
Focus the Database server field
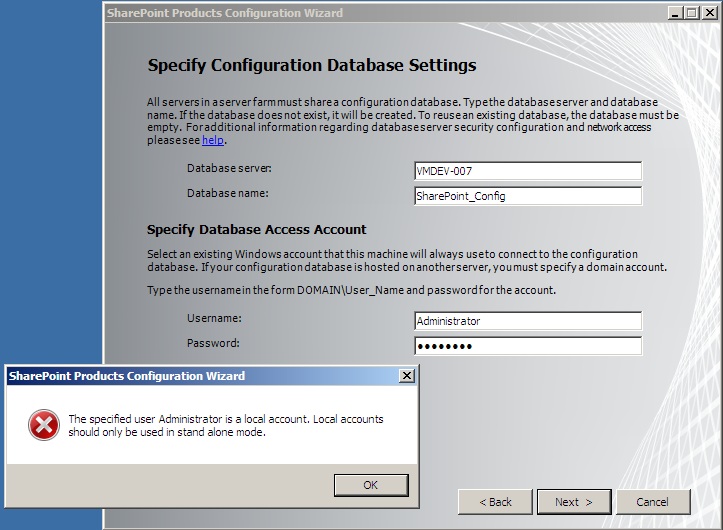tap(528, 171)
